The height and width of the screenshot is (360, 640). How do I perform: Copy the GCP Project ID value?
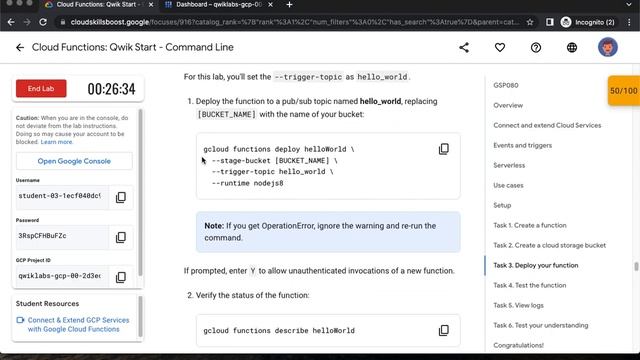tap(121, 277)
